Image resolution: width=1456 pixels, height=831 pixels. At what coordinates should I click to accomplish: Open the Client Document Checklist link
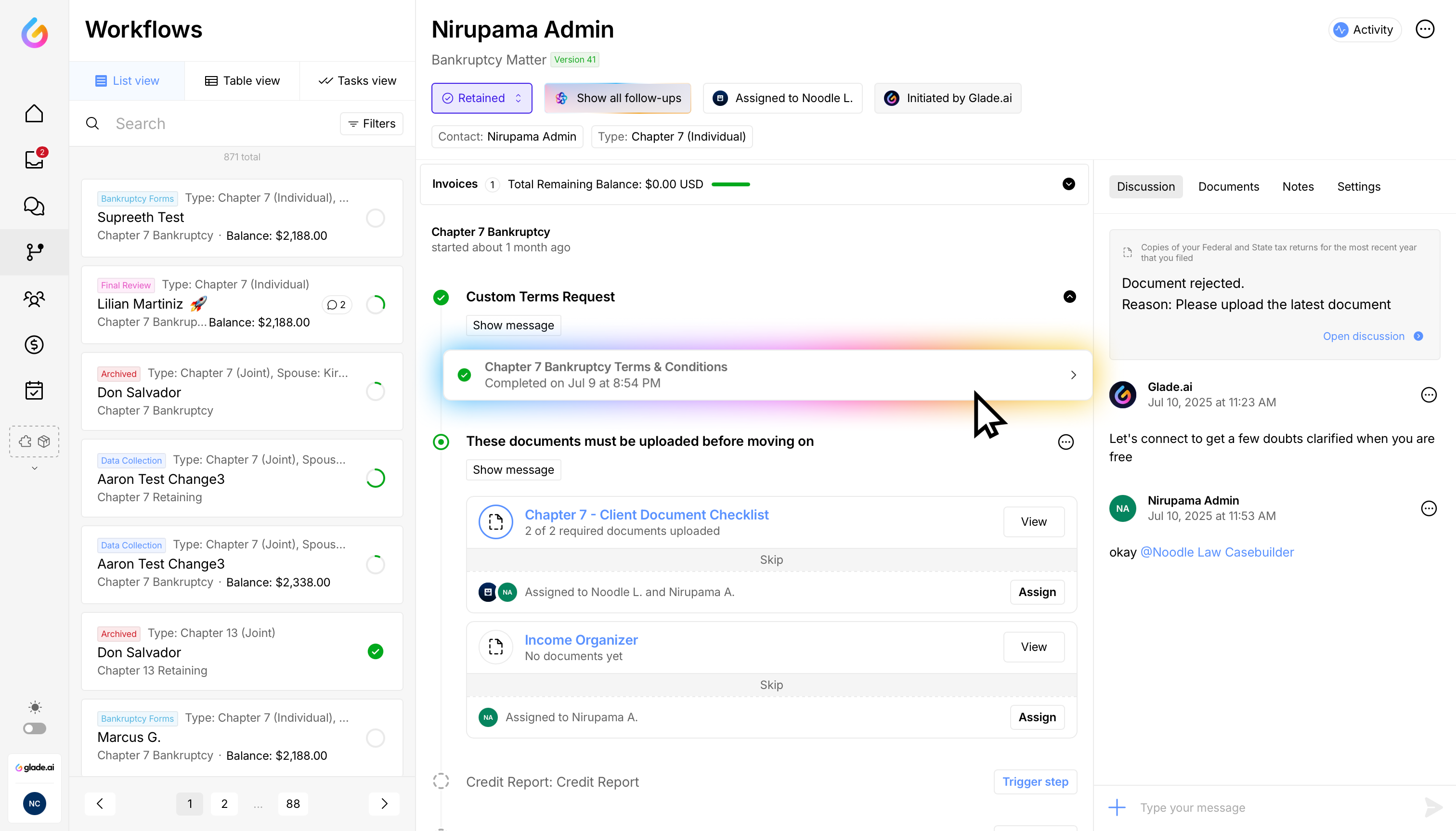click(x=646, y=515)
